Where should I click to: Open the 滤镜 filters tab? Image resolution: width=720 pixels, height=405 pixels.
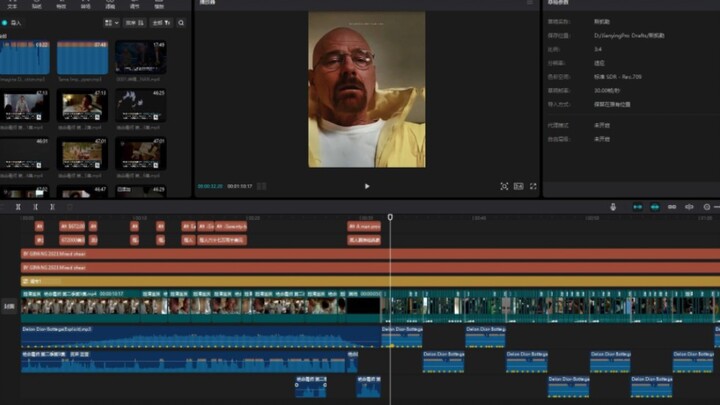[x=110, y=5]
